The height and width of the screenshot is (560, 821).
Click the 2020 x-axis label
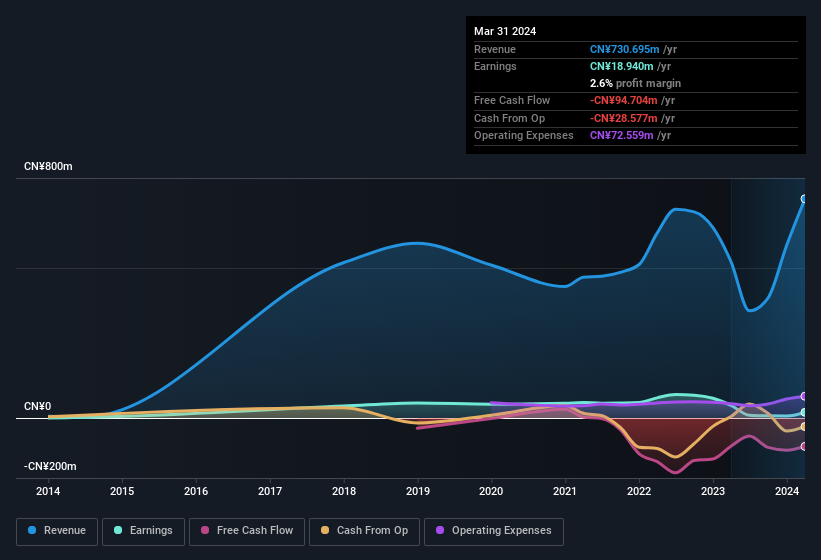(491, 491)
